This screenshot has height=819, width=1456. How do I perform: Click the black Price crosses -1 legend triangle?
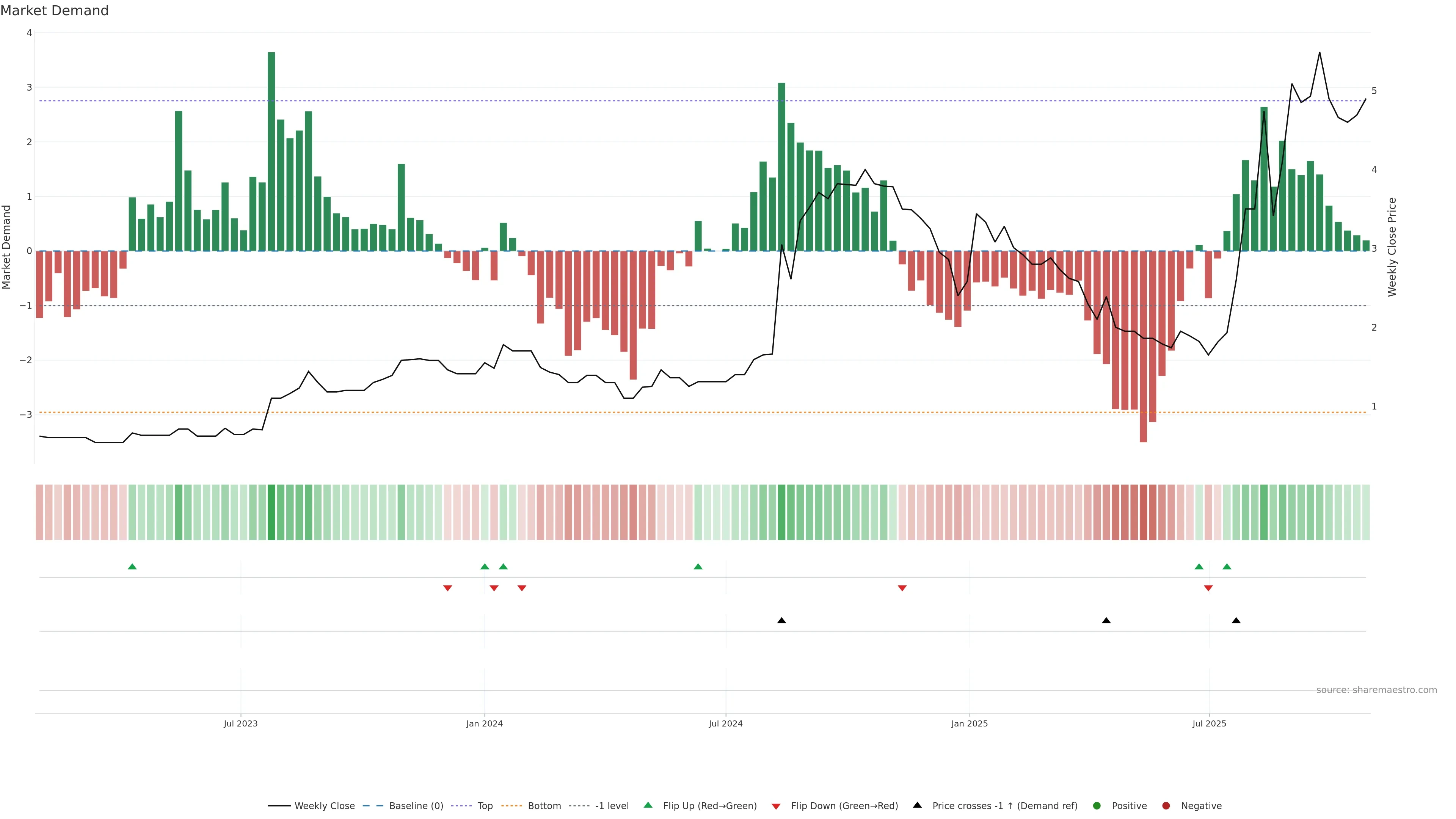[917, 805]
